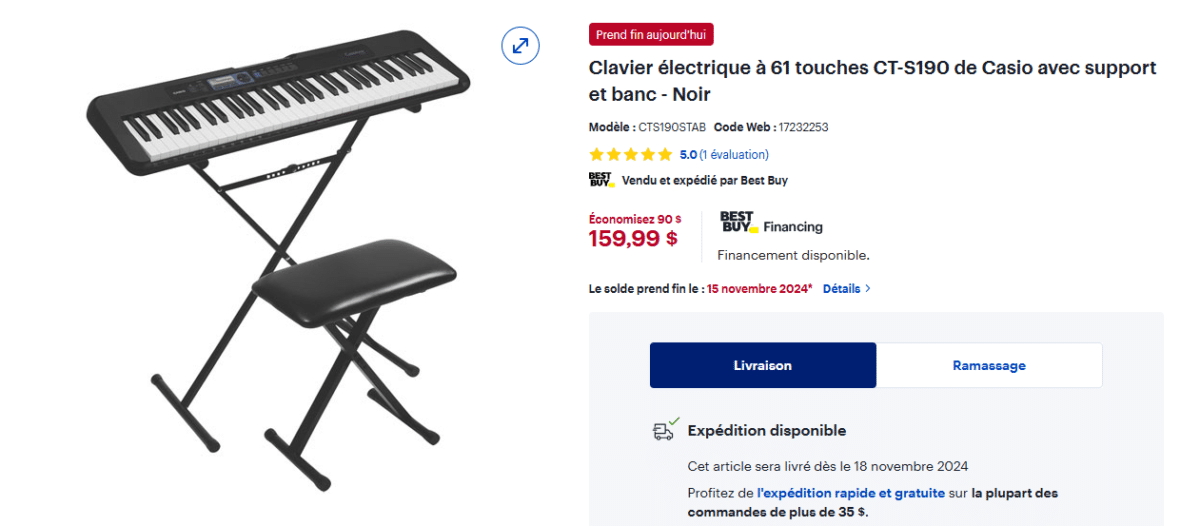Click the expand image arrows icon
This screenshot has height=526, width=1200.
coord(520,46)
